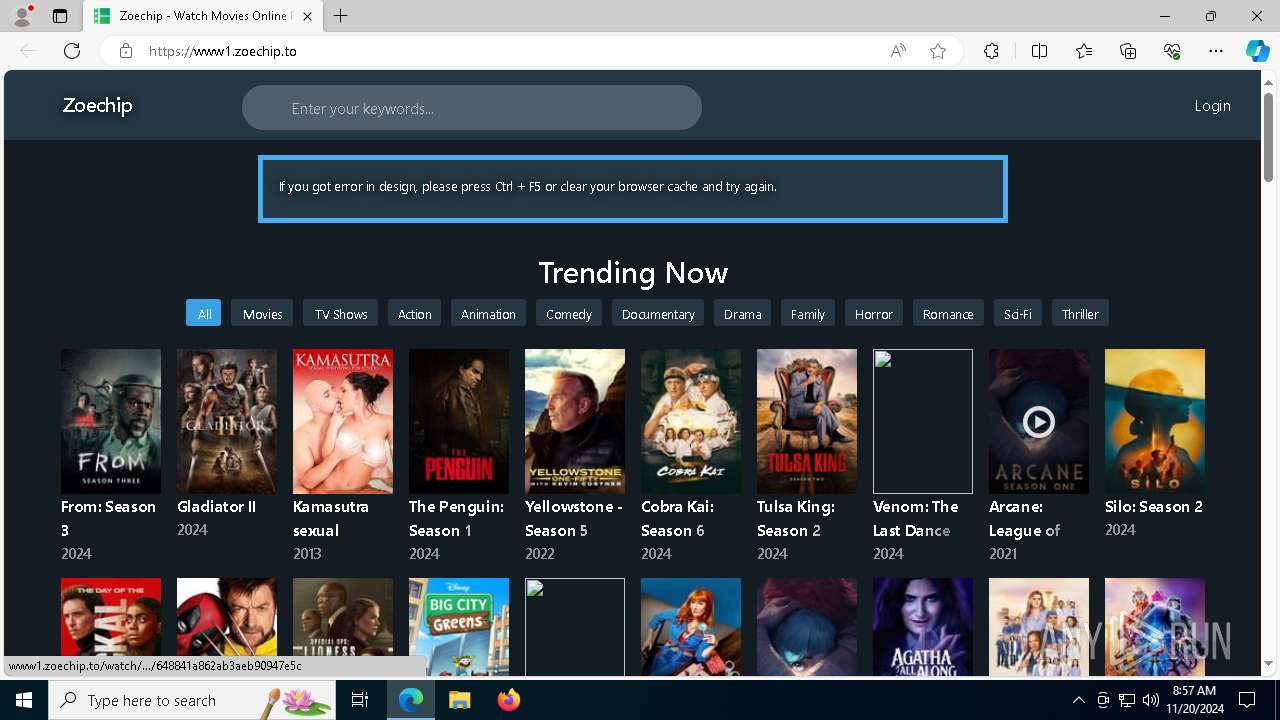The width and height of the screenshot is (1280, 720).
Task: Open network tray icon
Action: [1127, 700]
